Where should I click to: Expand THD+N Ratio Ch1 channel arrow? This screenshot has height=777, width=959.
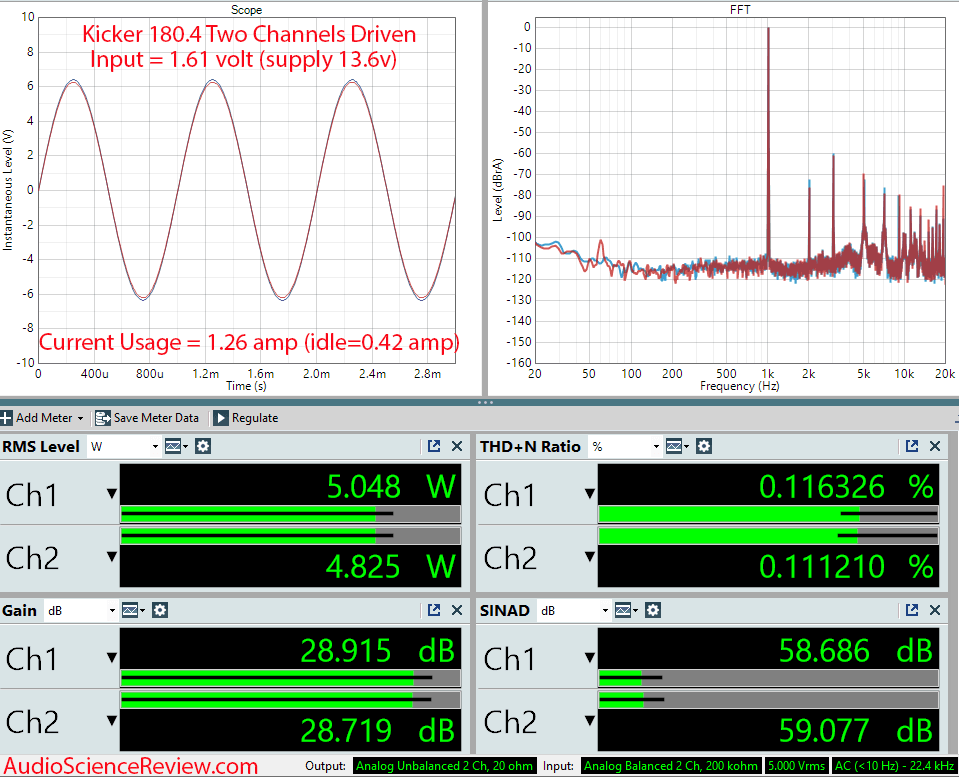(x=590, y=493)
